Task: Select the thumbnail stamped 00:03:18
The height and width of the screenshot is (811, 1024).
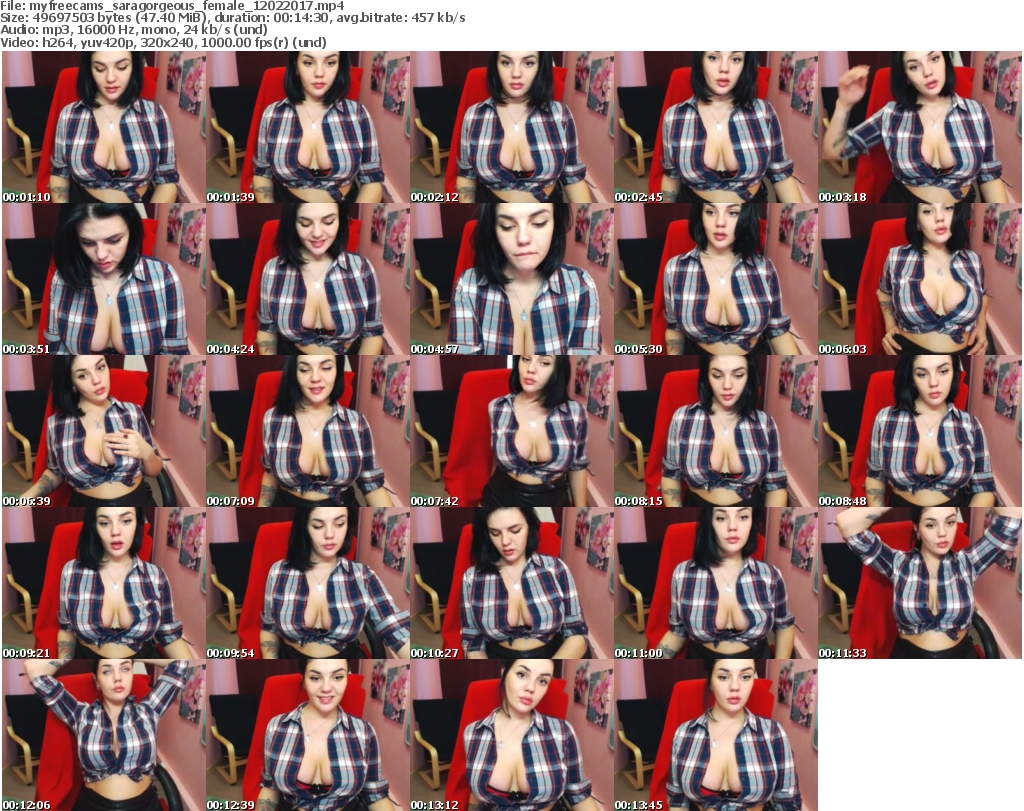Action: (920, 127)
